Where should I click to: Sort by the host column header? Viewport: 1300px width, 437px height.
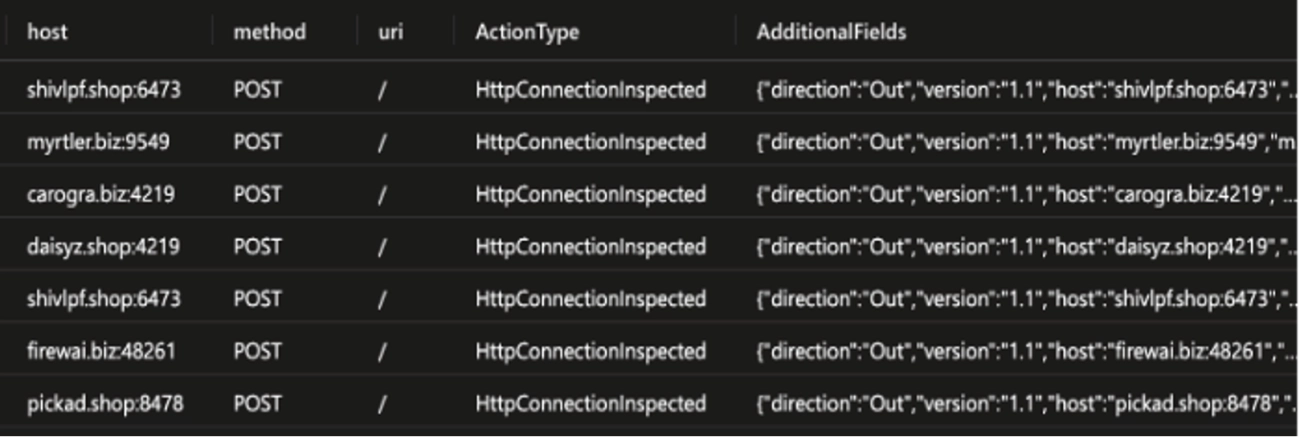(x=46, y=32)
